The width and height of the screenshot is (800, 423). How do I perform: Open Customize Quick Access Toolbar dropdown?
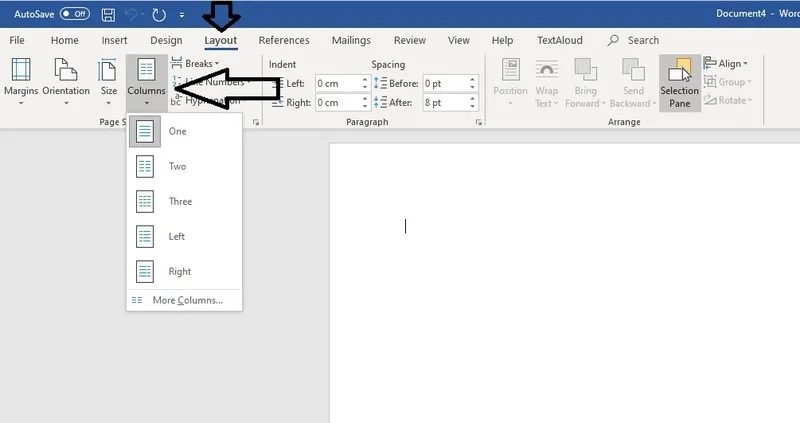[182, 15]
